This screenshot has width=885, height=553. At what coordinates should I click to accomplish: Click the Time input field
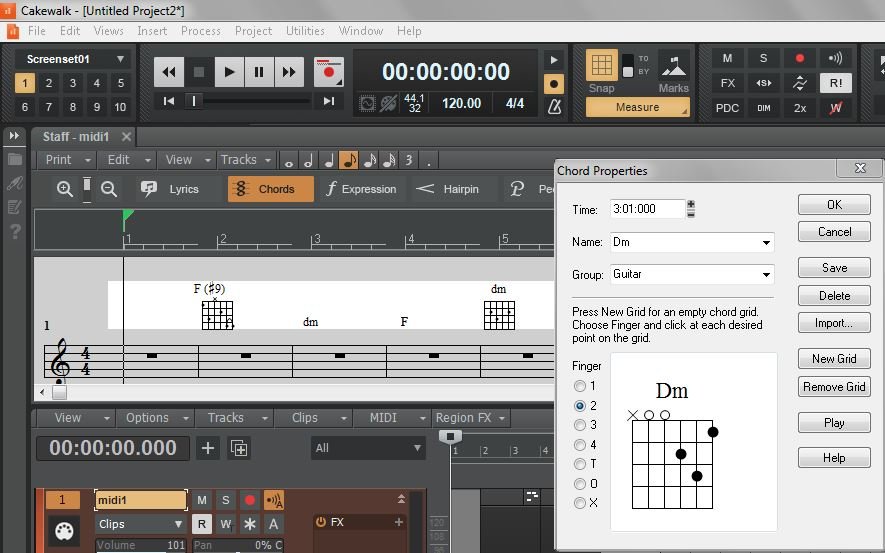coord(646,209)
